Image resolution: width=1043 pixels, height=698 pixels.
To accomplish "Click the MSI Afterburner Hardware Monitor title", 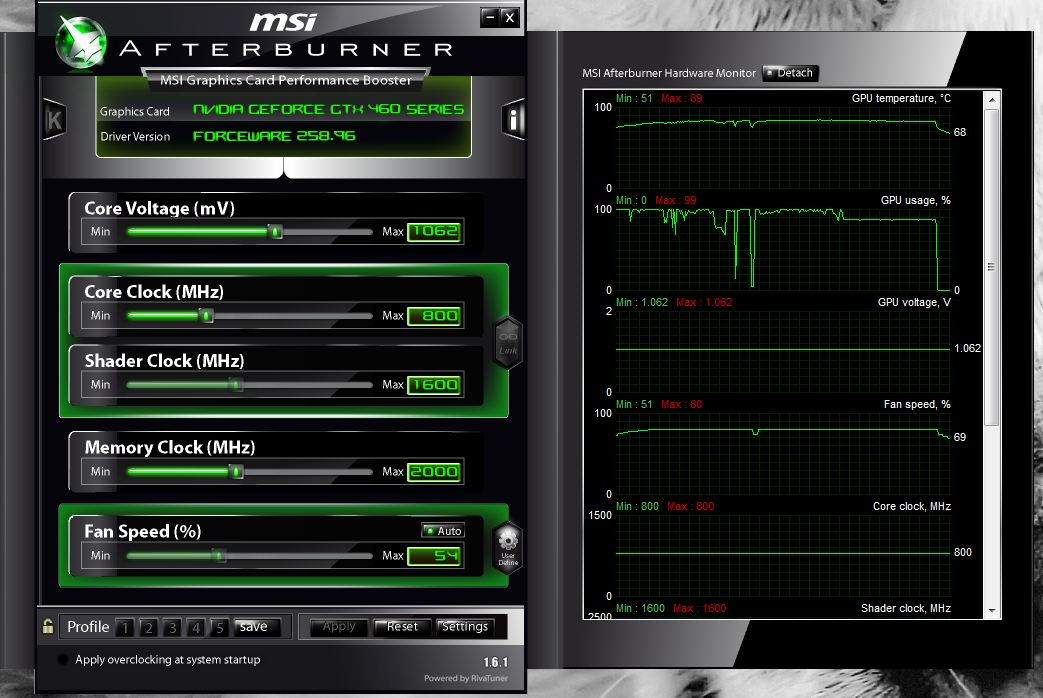I will click(669, 73).
